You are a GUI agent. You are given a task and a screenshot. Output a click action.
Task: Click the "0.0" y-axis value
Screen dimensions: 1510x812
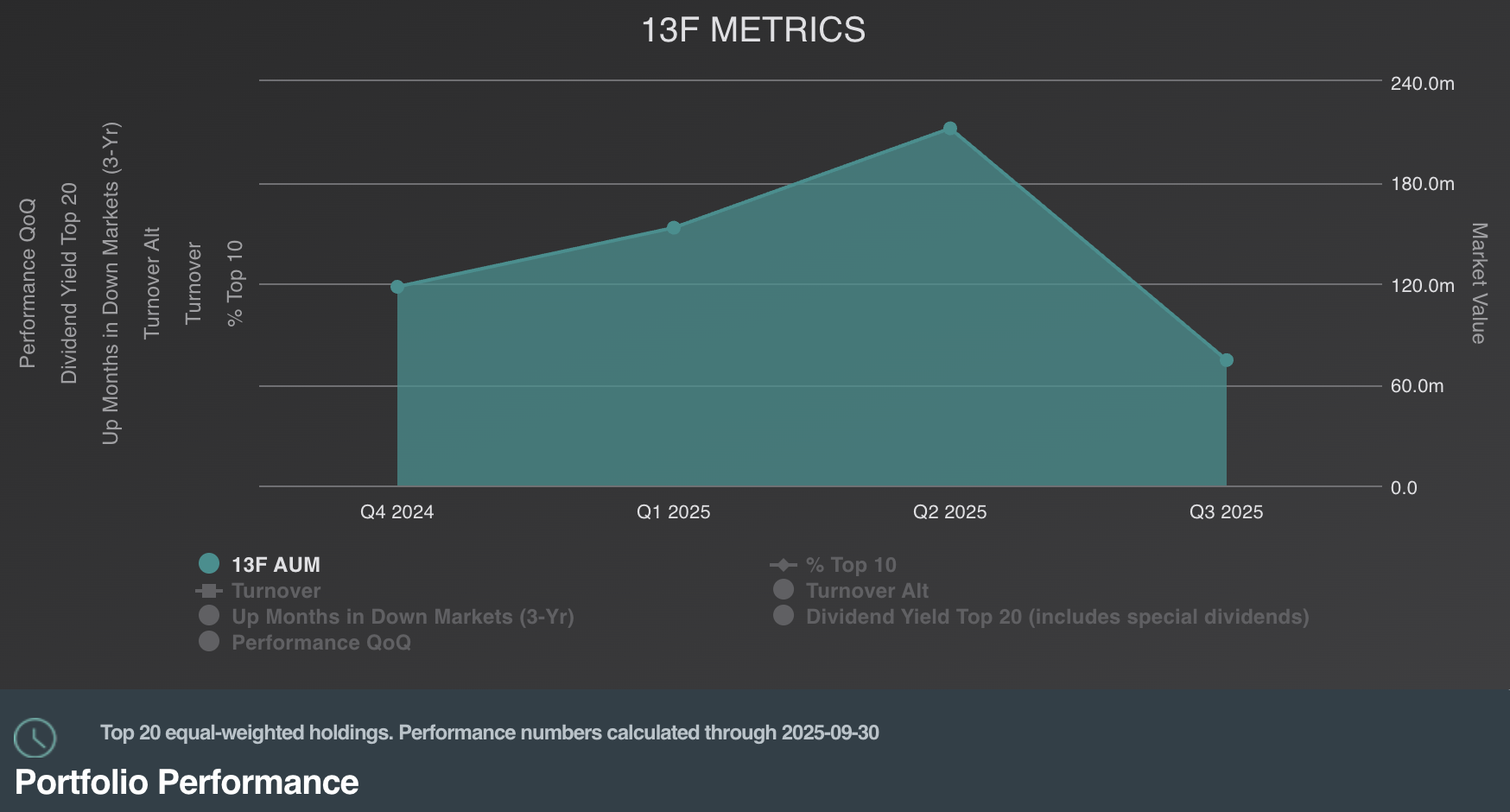pyautogui.click(x=1404, y=488)
